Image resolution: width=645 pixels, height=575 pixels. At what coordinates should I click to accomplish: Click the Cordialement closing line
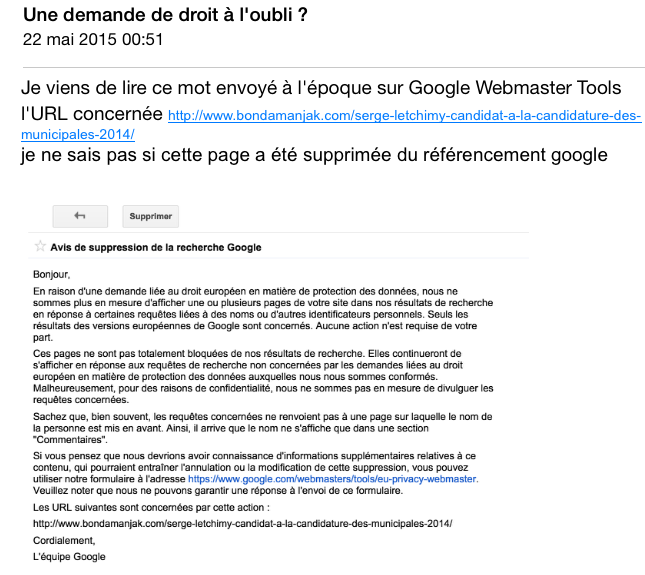[64, 540]
